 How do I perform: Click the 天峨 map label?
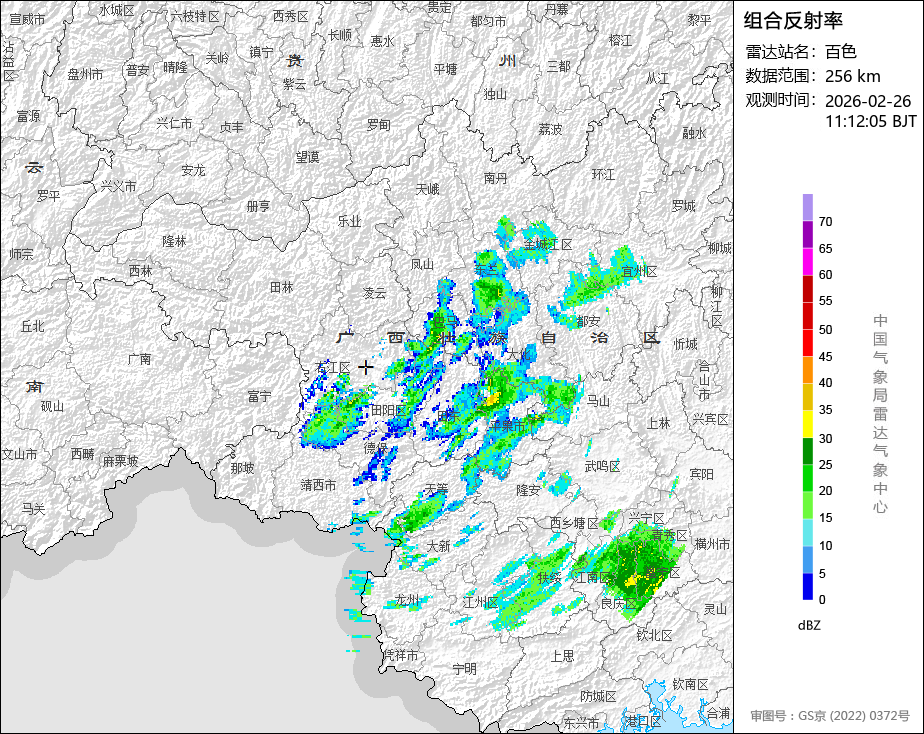[427, 189]
